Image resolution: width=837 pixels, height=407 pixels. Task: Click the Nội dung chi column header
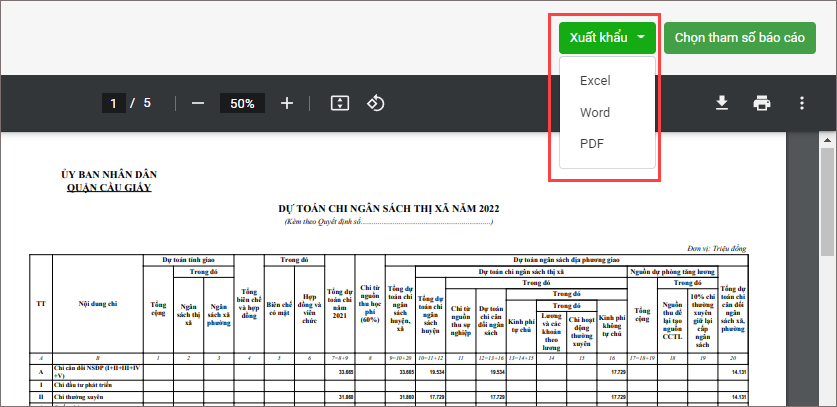97,303
